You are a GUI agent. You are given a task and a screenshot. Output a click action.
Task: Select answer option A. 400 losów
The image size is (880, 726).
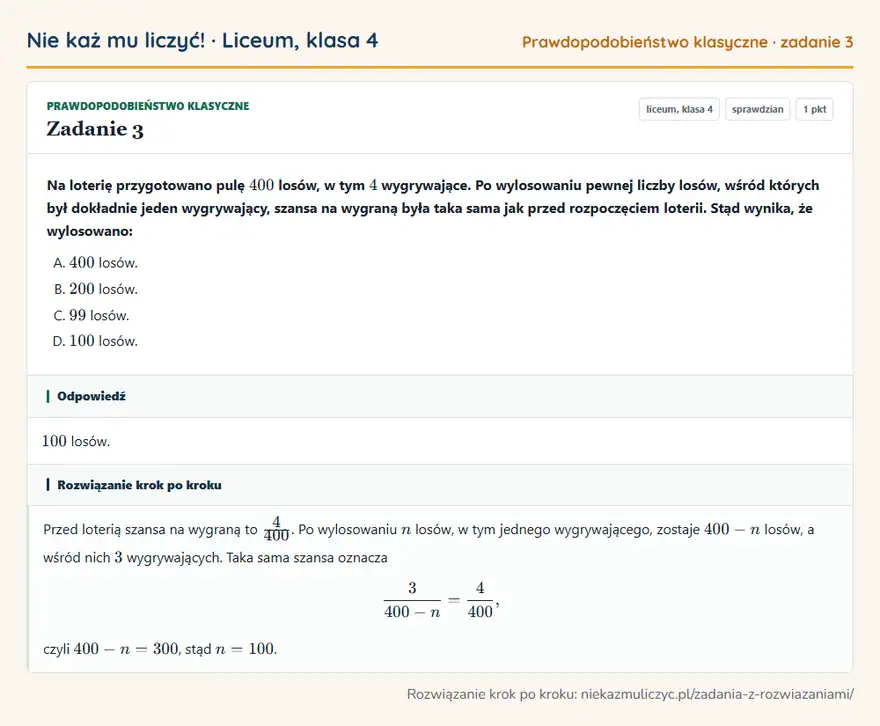coord(95,263)
